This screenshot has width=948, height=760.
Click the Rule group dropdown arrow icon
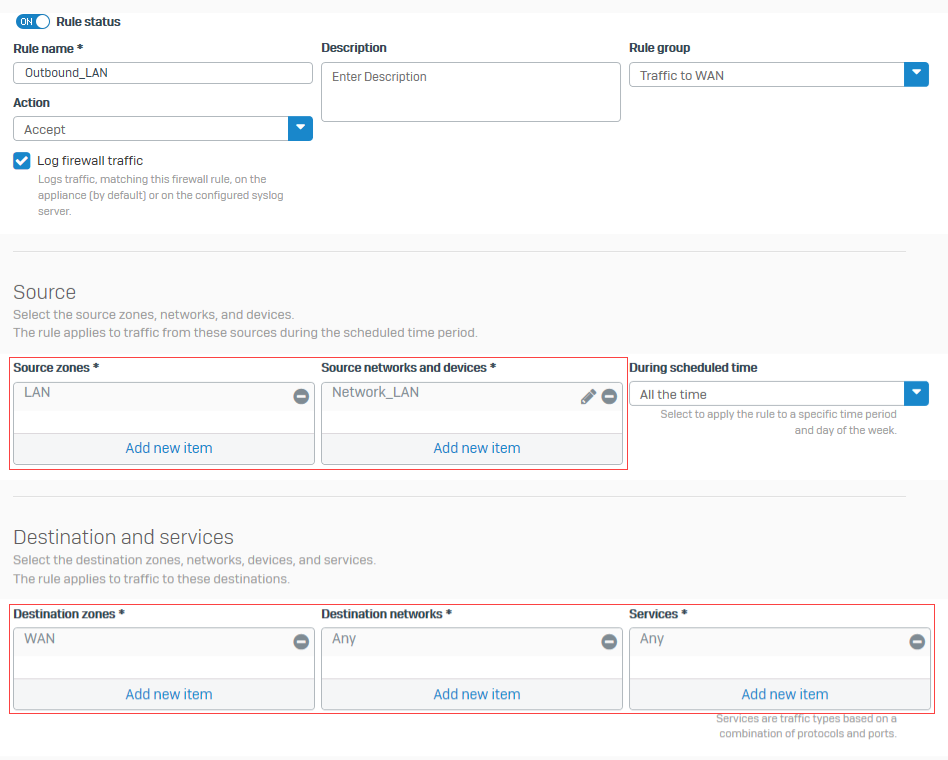pyautogui.click(x=917, y=74)
